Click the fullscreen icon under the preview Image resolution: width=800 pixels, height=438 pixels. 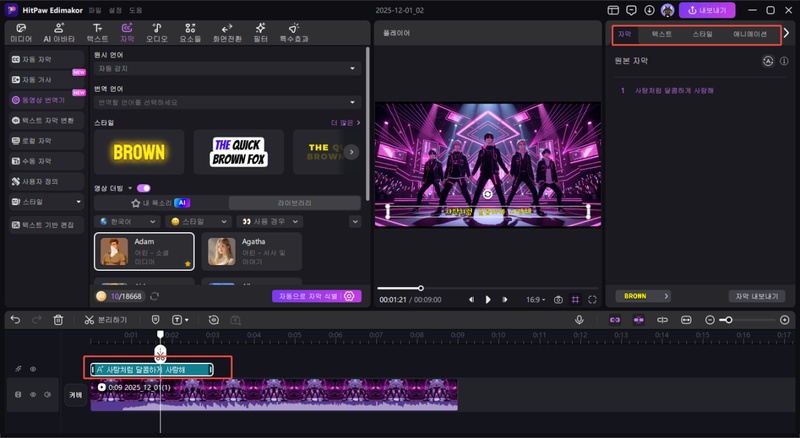(x=593, y=299)
